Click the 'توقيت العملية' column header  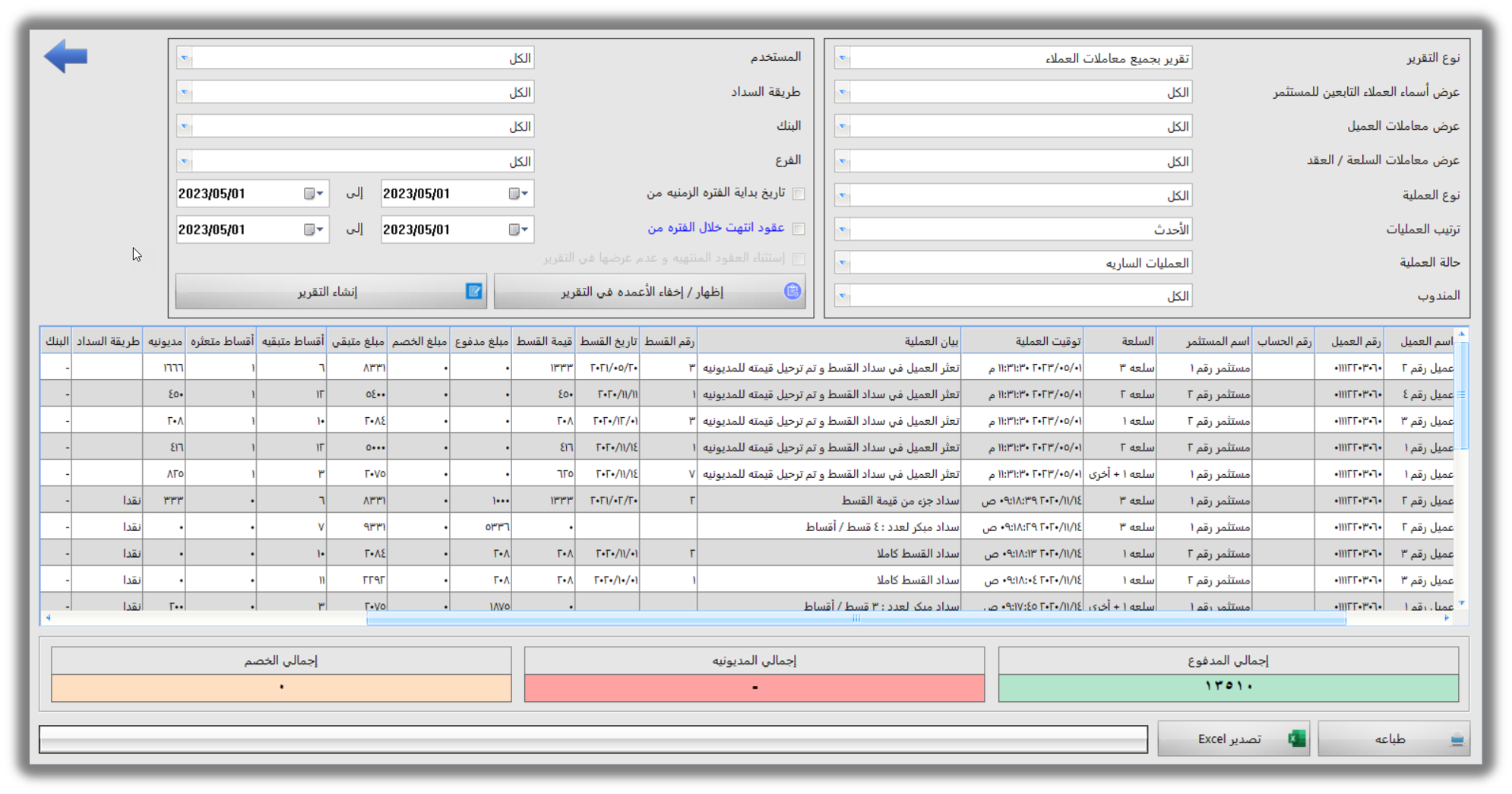click(1023, 342)
